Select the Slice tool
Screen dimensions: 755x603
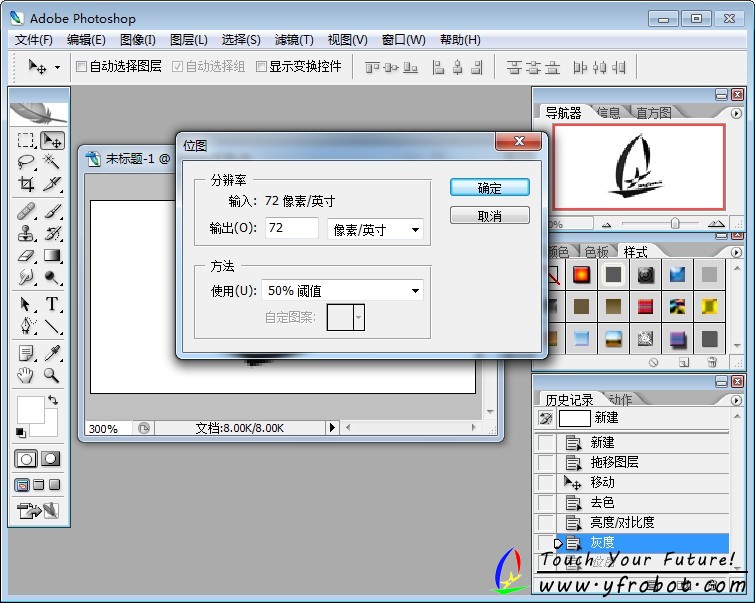click(x=52, y=184)
